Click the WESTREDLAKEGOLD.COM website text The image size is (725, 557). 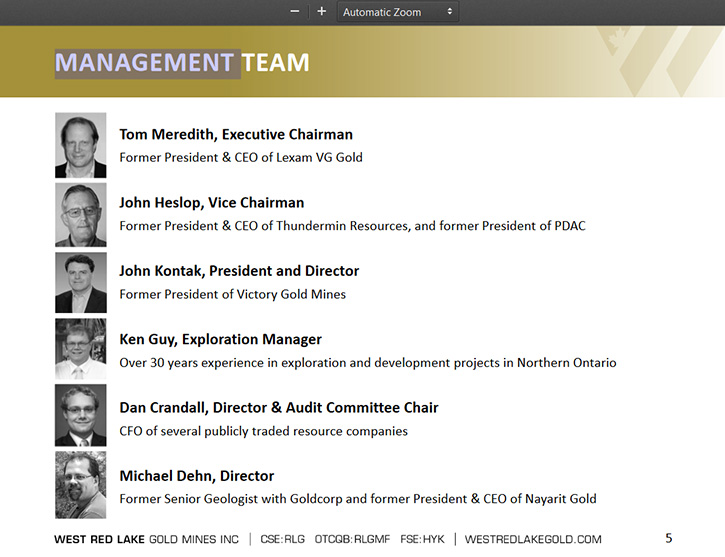(x=533, y=539)
